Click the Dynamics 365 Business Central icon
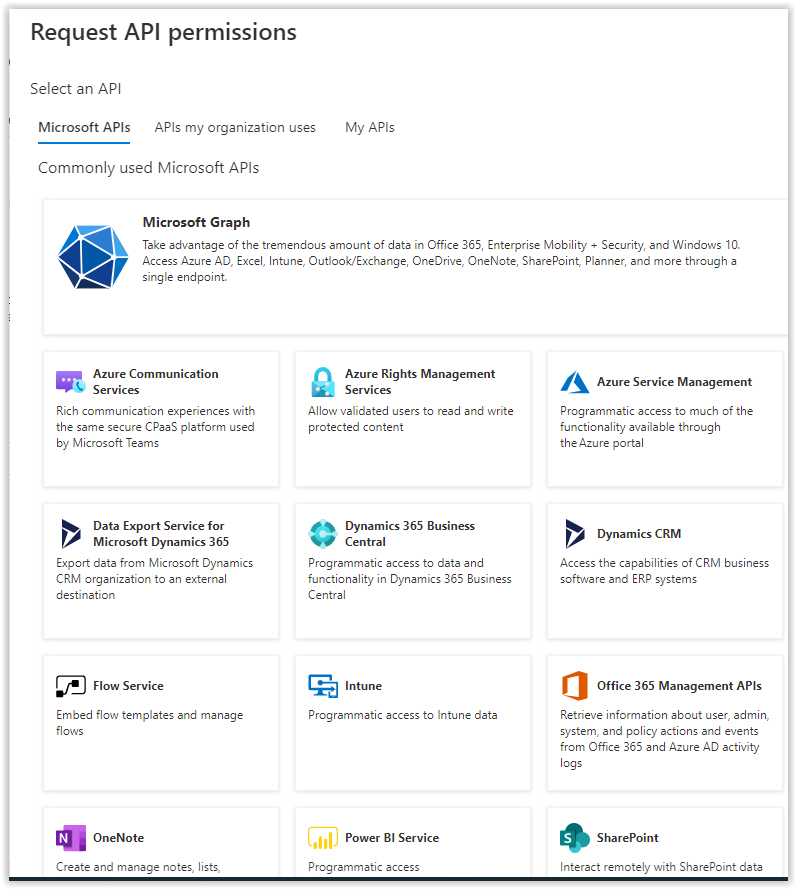 click(323, 534)
